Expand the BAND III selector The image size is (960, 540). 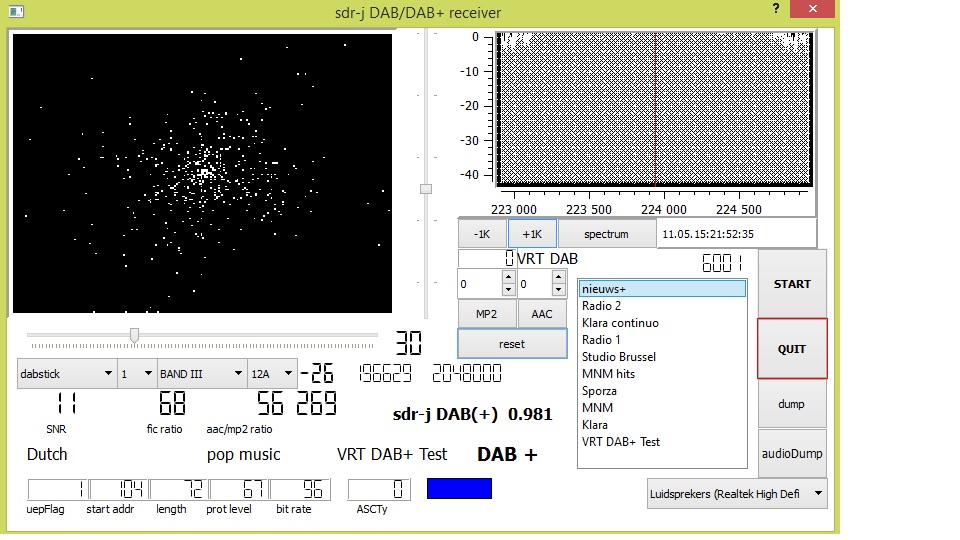[x=201, y=374]
